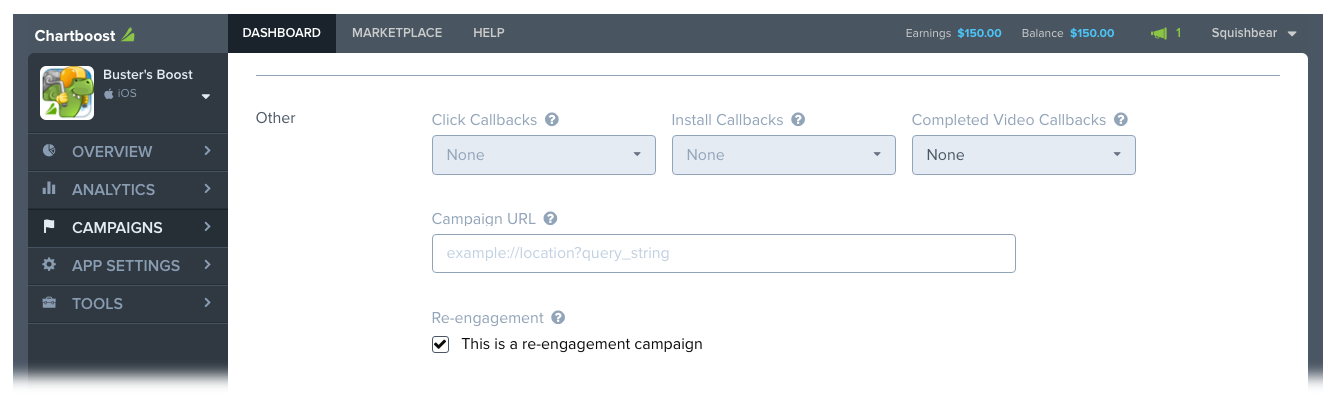Open the Completed Video Callbacks dropdown

click(x=1024, y=155)
